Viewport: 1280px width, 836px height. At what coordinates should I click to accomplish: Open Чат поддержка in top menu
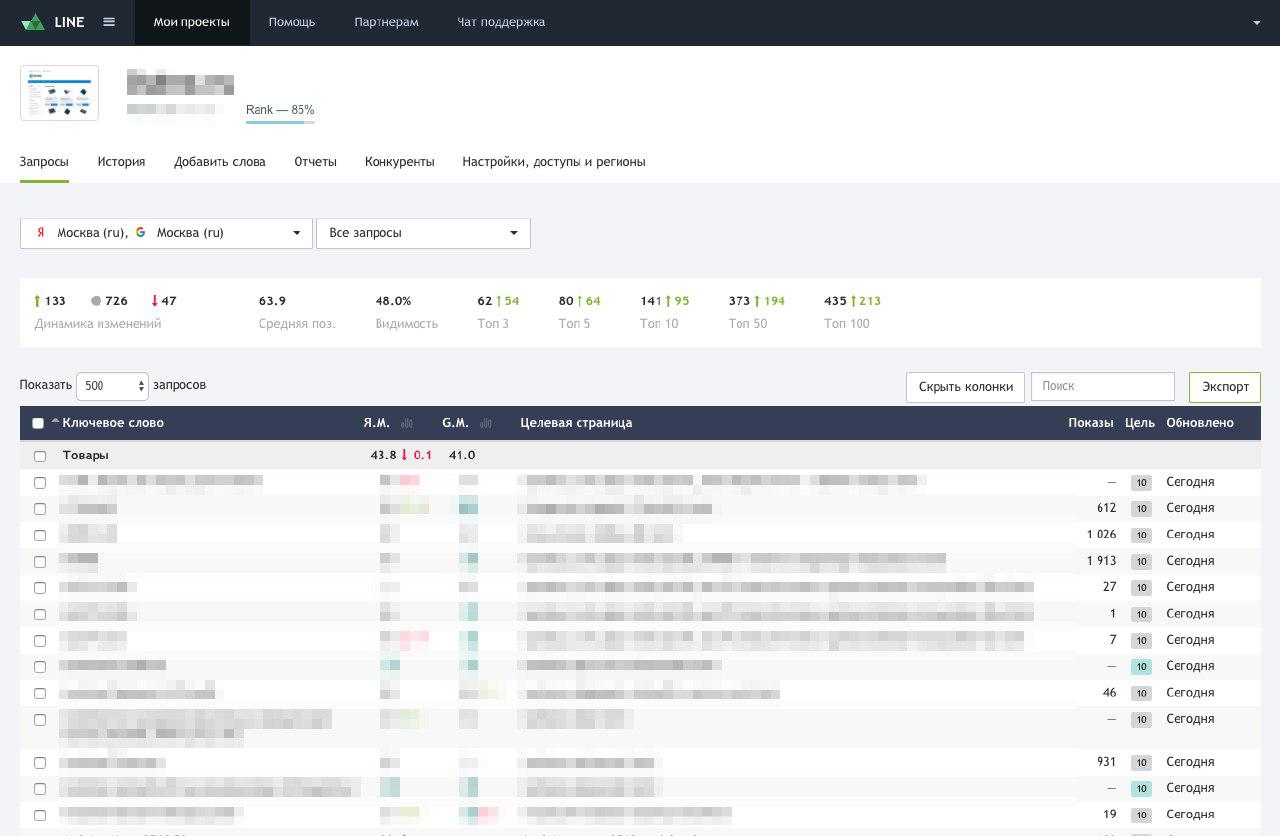pos(501,22)
